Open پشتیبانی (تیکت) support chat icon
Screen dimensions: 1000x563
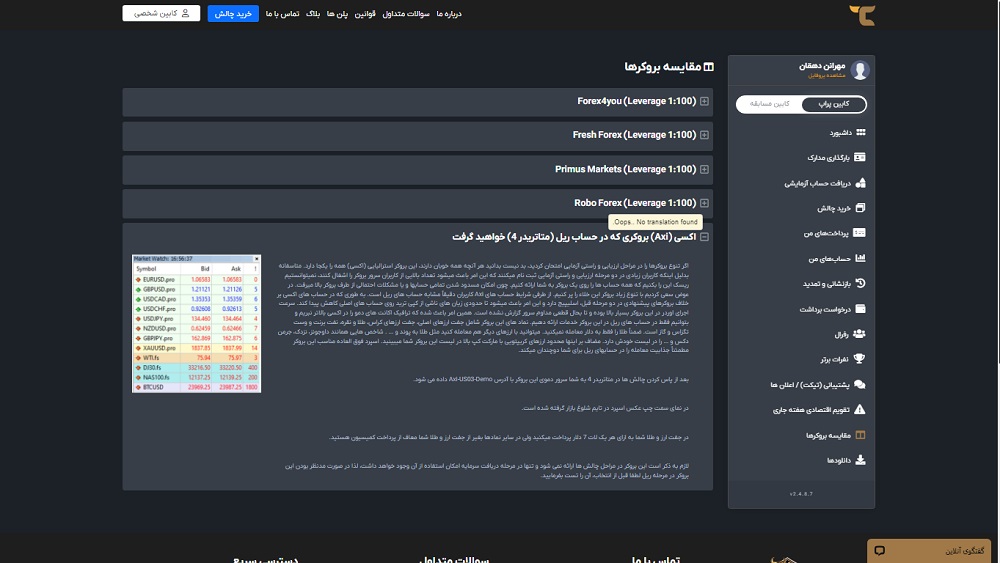pos(860,384)
